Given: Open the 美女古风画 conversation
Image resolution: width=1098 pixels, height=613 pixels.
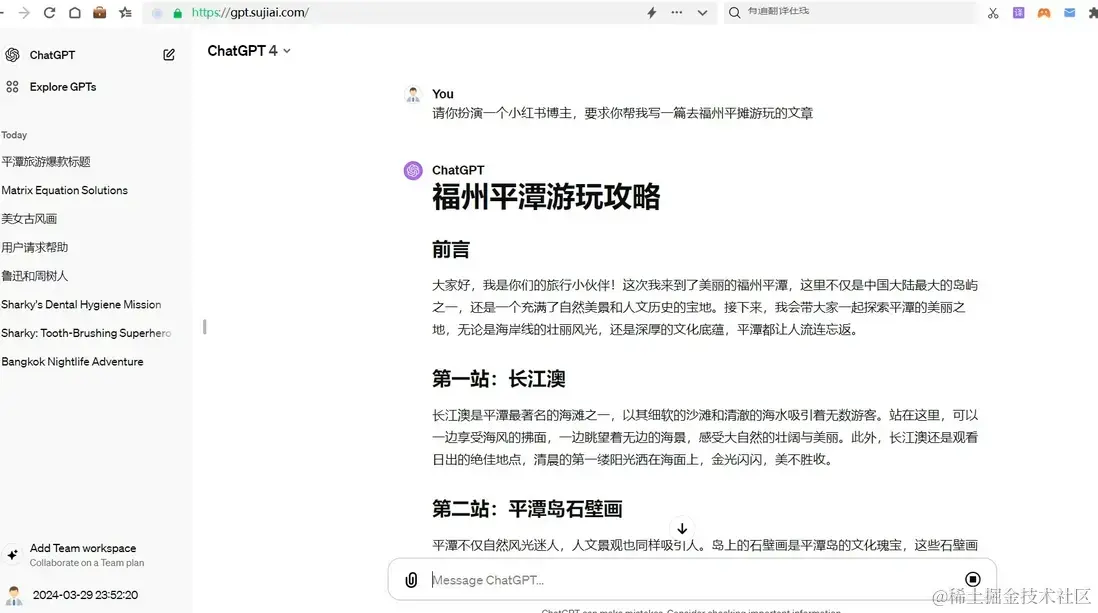Looking at the screenshot, I should click(29, 219).
